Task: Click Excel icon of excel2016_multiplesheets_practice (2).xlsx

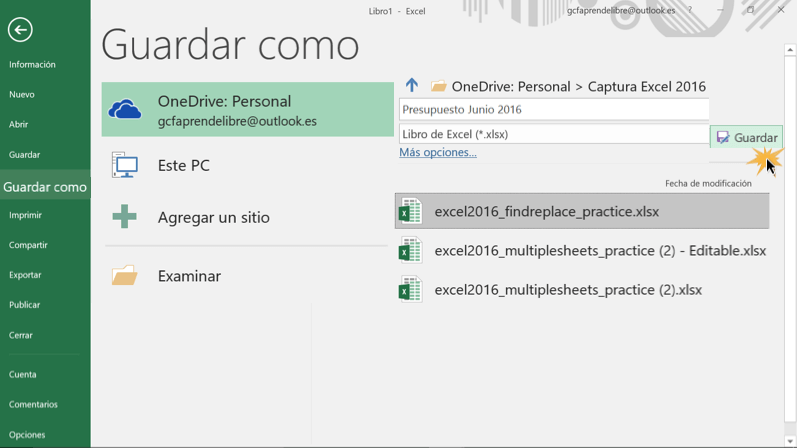Action: point(411,289)
